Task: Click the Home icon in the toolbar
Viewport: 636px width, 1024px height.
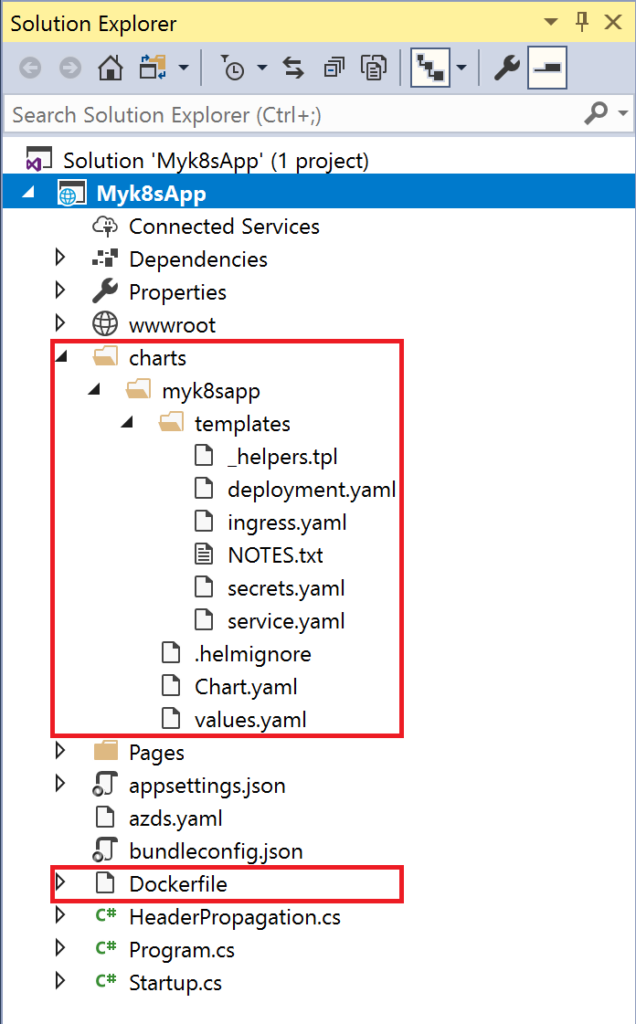Action: (110, 68)
